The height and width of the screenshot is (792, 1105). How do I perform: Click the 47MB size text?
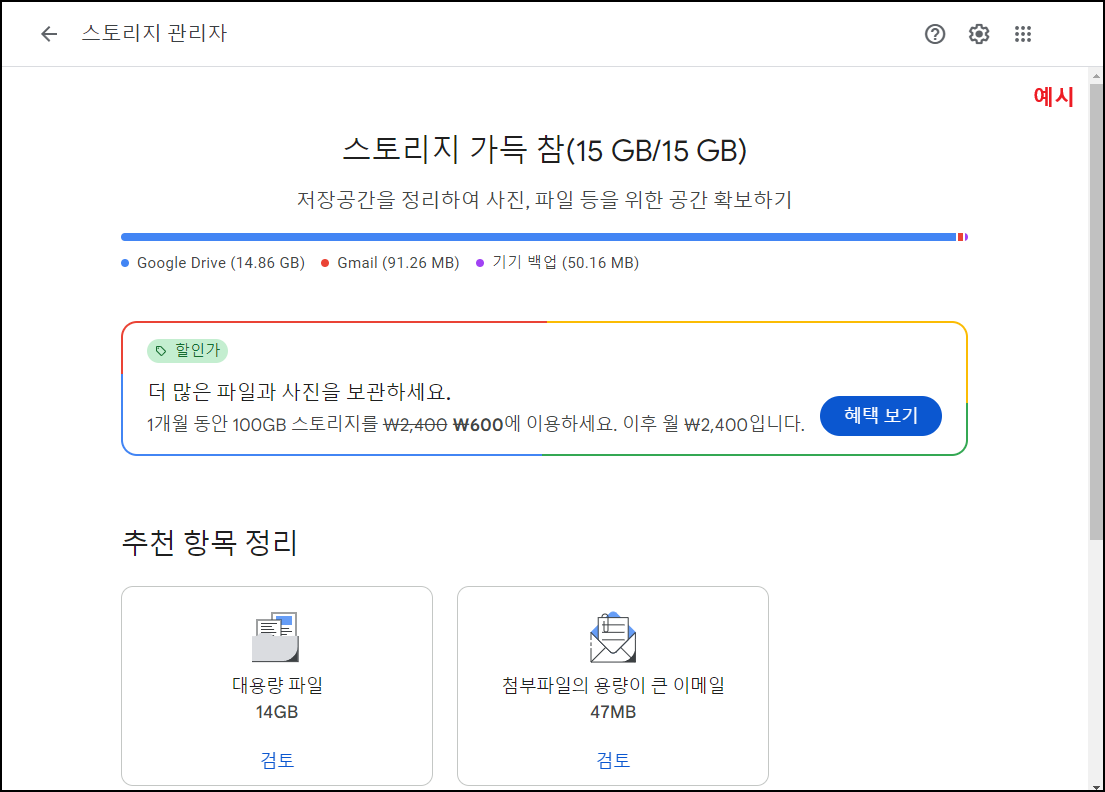click(x=613, y=712)
